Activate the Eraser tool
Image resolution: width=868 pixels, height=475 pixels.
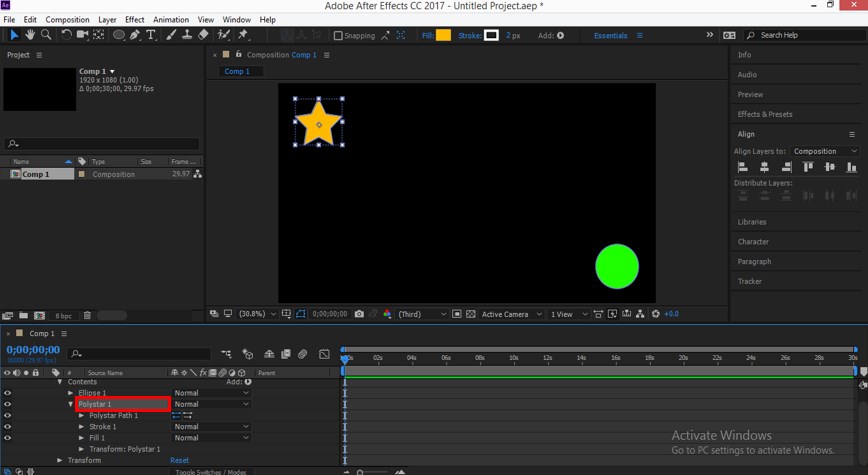point(203,35)
